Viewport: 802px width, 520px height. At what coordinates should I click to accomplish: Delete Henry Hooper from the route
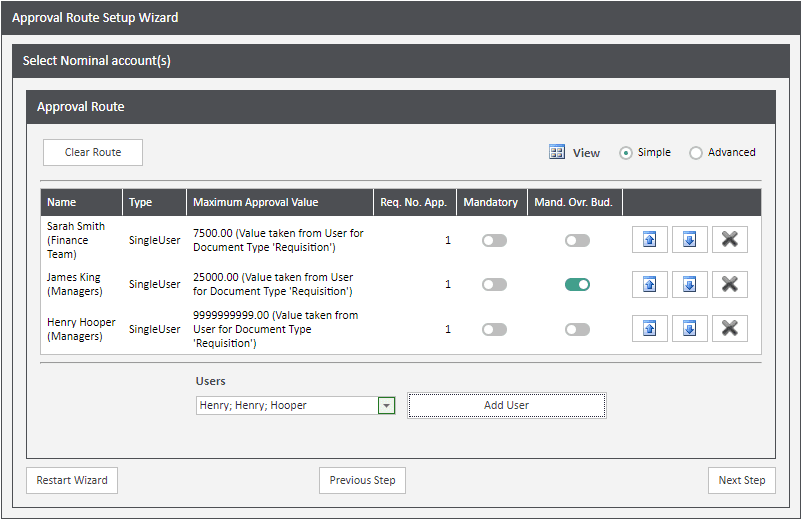(x=730, y=328)
